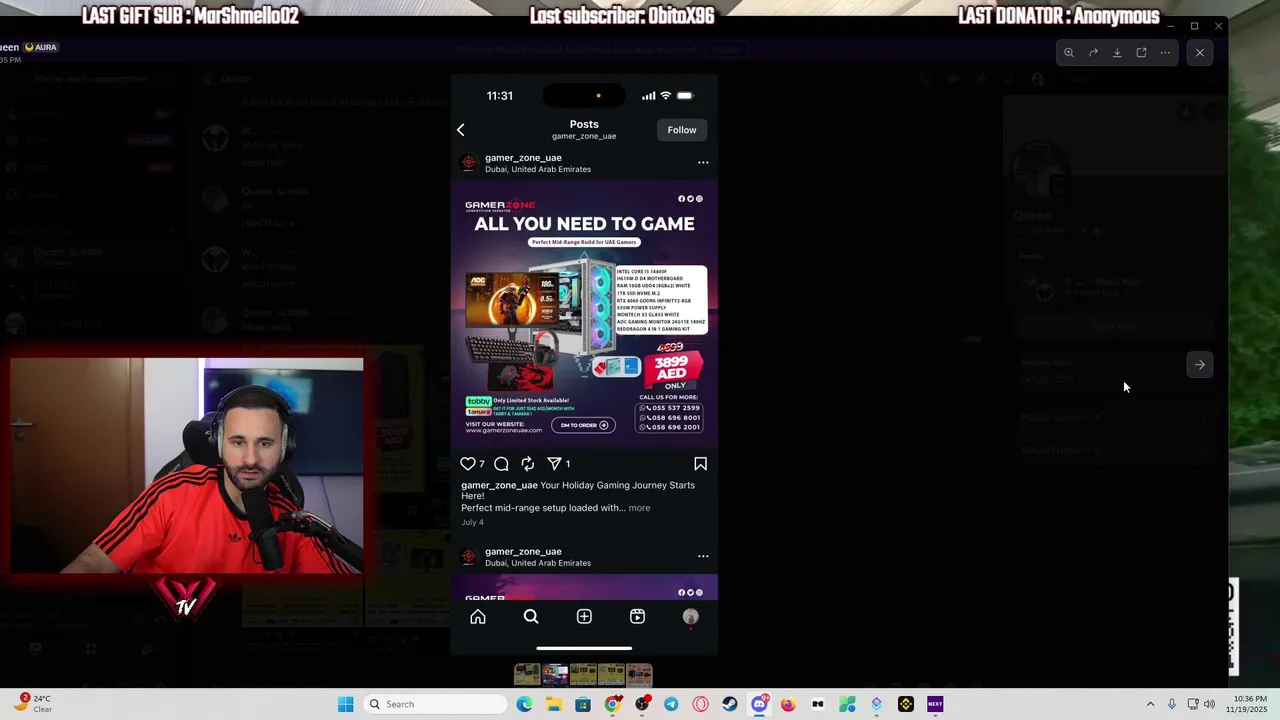Go to the next image arrow
This screenshot has width=1280, height=720.
(x=1200, y=365)
